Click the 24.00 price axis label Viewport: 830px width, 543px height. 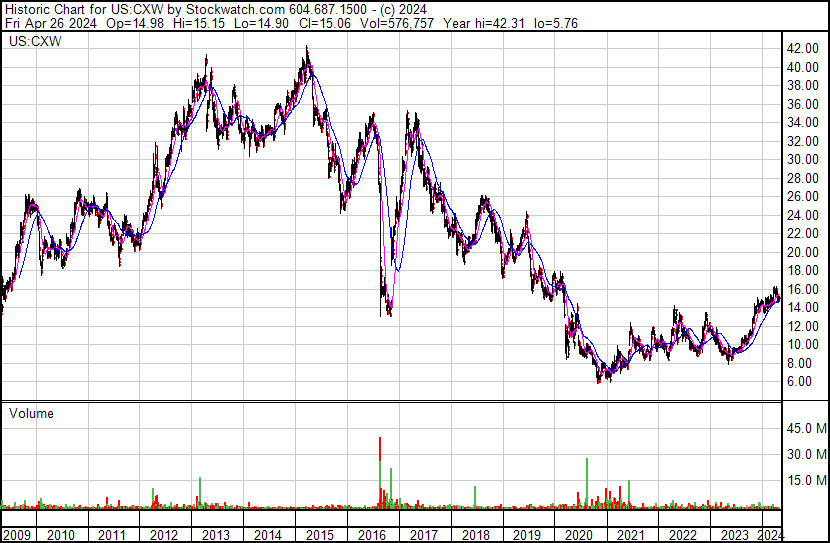(x=803, y=215)
